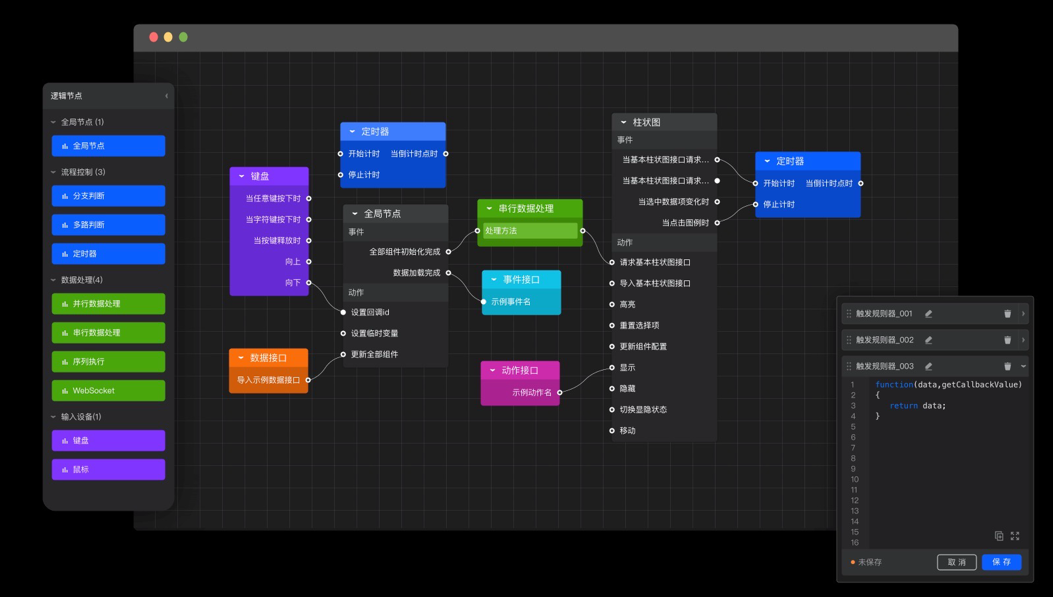
Task: Delete 触发规则器_003 with its trash icon
Action: click(x=1007, y=366)
